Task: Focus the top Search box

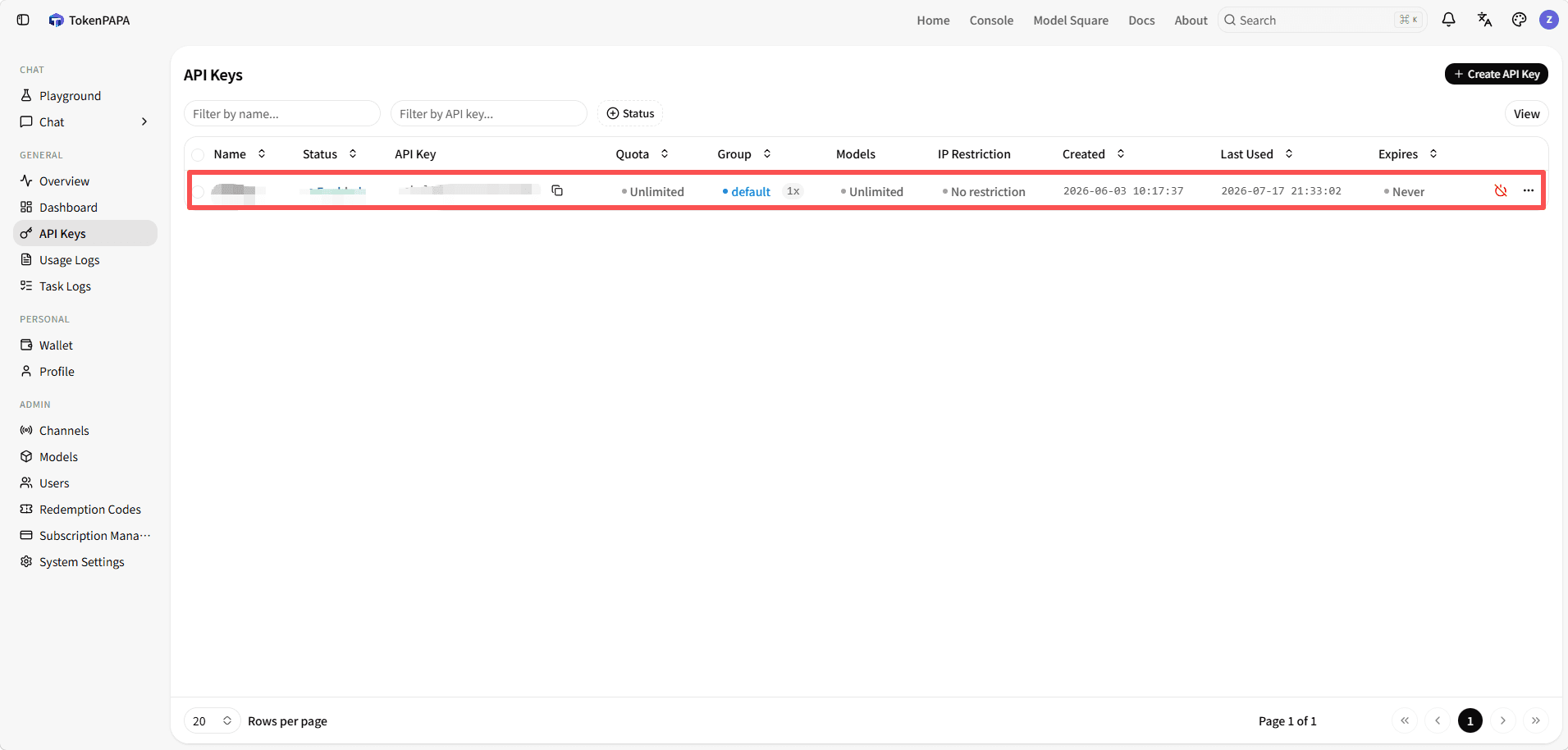Action: click(1323, 20)
